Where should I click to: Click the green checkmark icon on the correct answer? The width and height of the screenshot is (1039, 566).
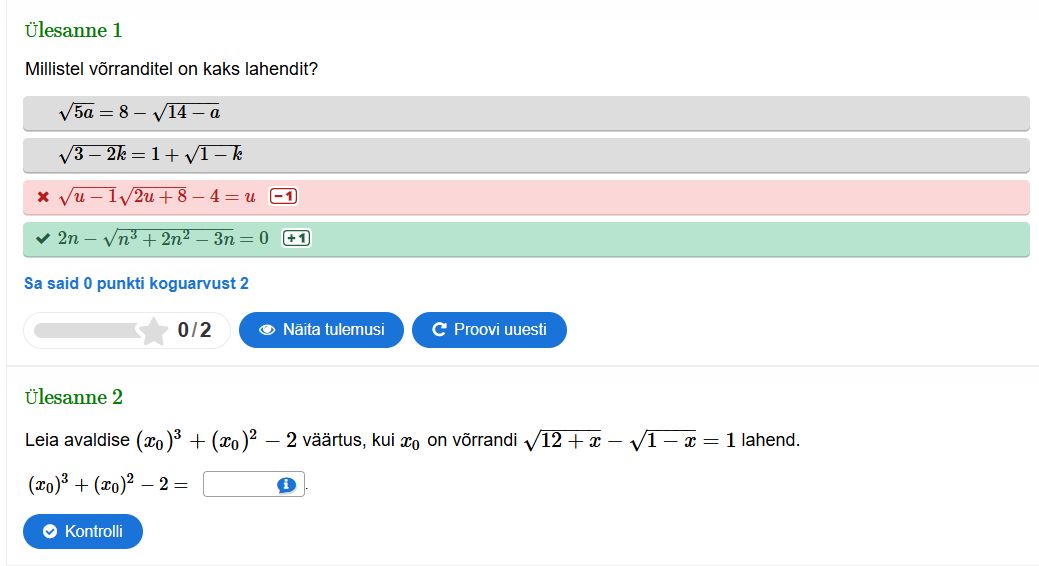point(42,239)
